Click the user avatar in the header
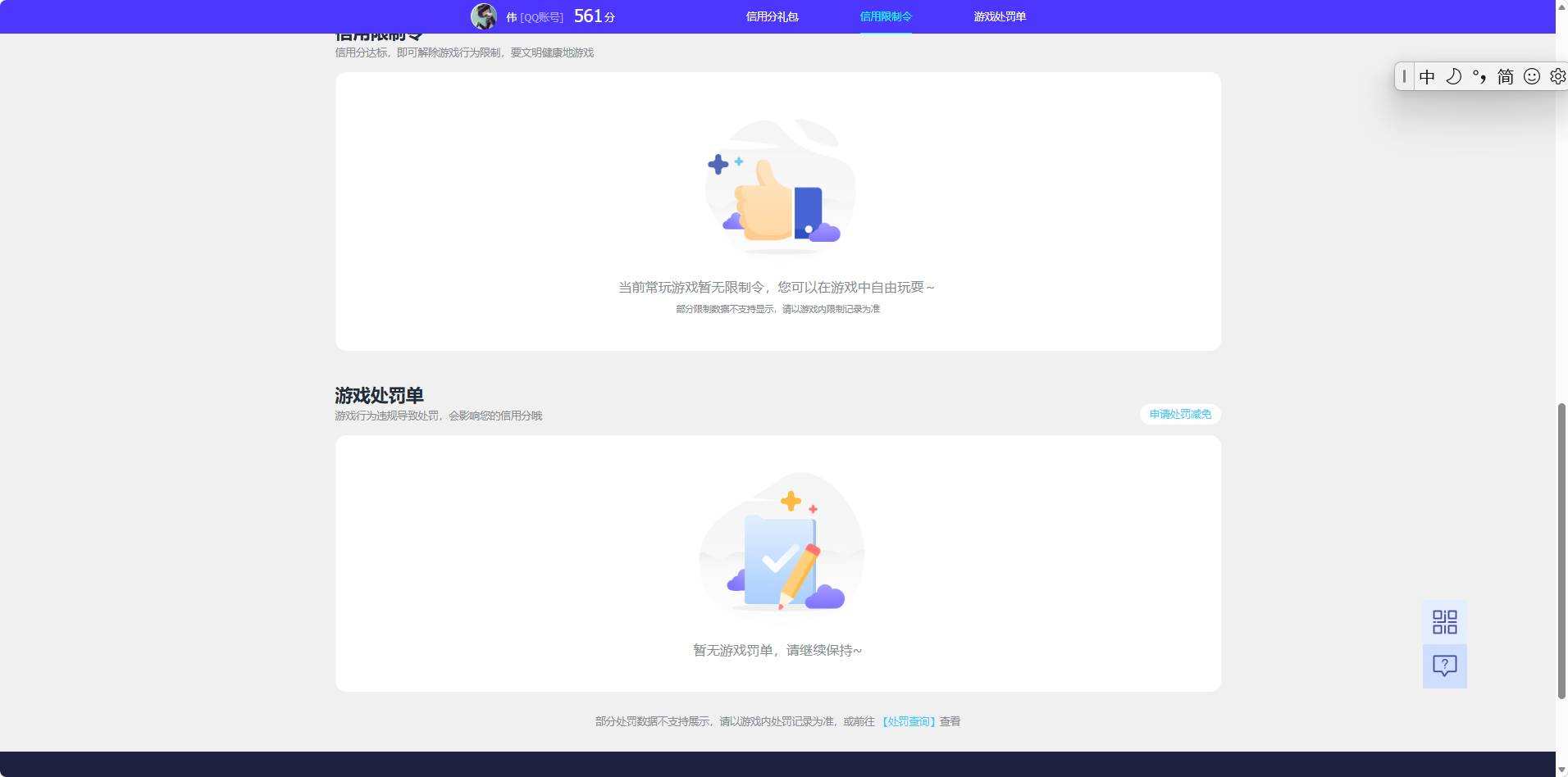Image resolution: width=1568 pixels, height=777 pixels. tap(484, 16)
